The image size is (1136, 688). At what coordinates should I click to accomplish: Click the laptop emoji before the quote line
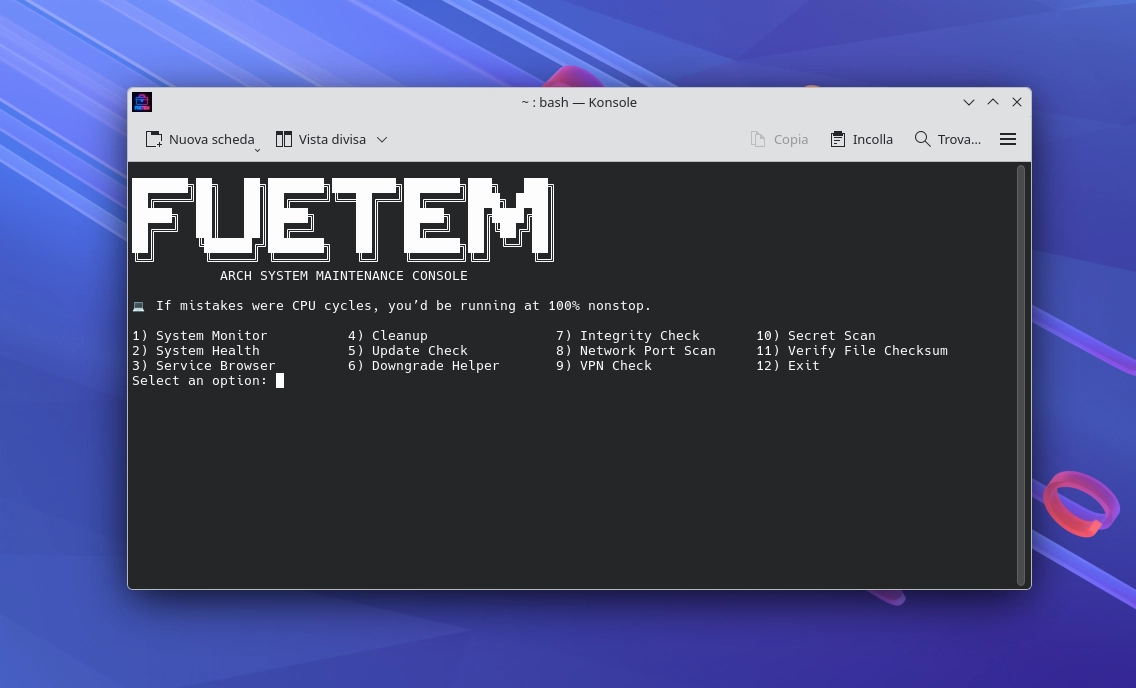click(138, 306)
